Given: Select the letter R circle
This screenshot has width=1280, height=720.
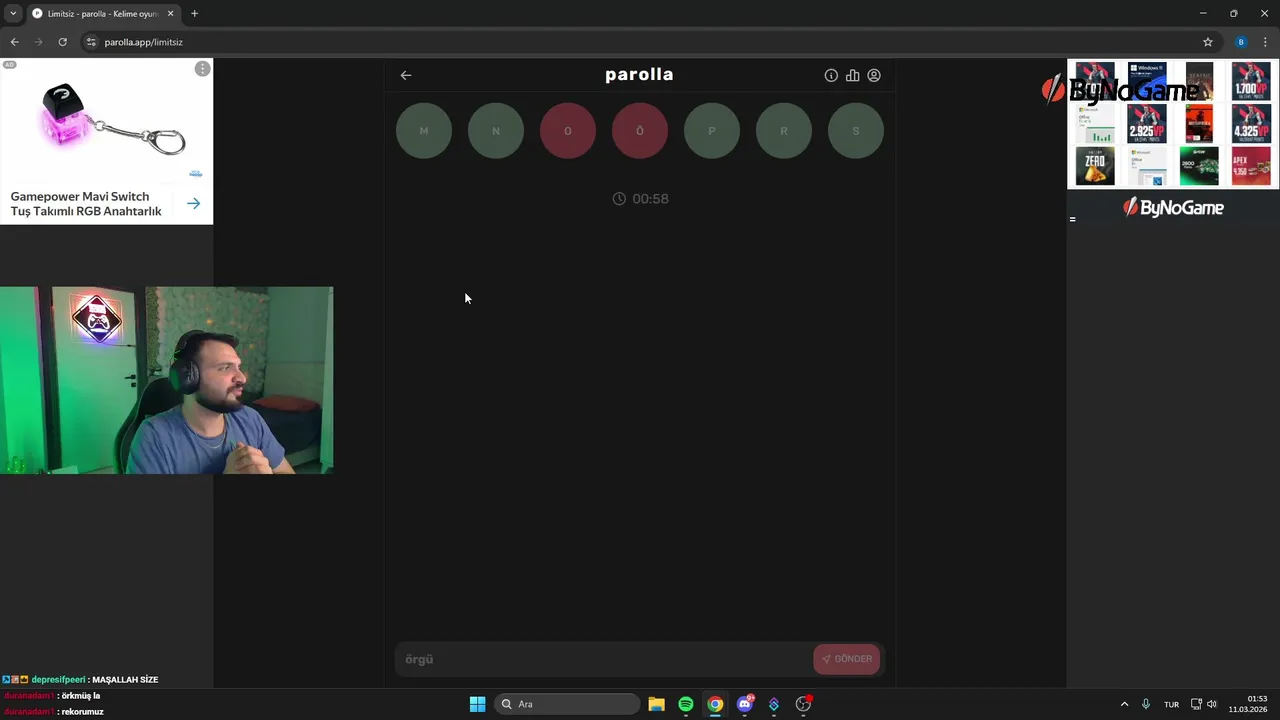Looking at the screenshot, I should 784,131.
